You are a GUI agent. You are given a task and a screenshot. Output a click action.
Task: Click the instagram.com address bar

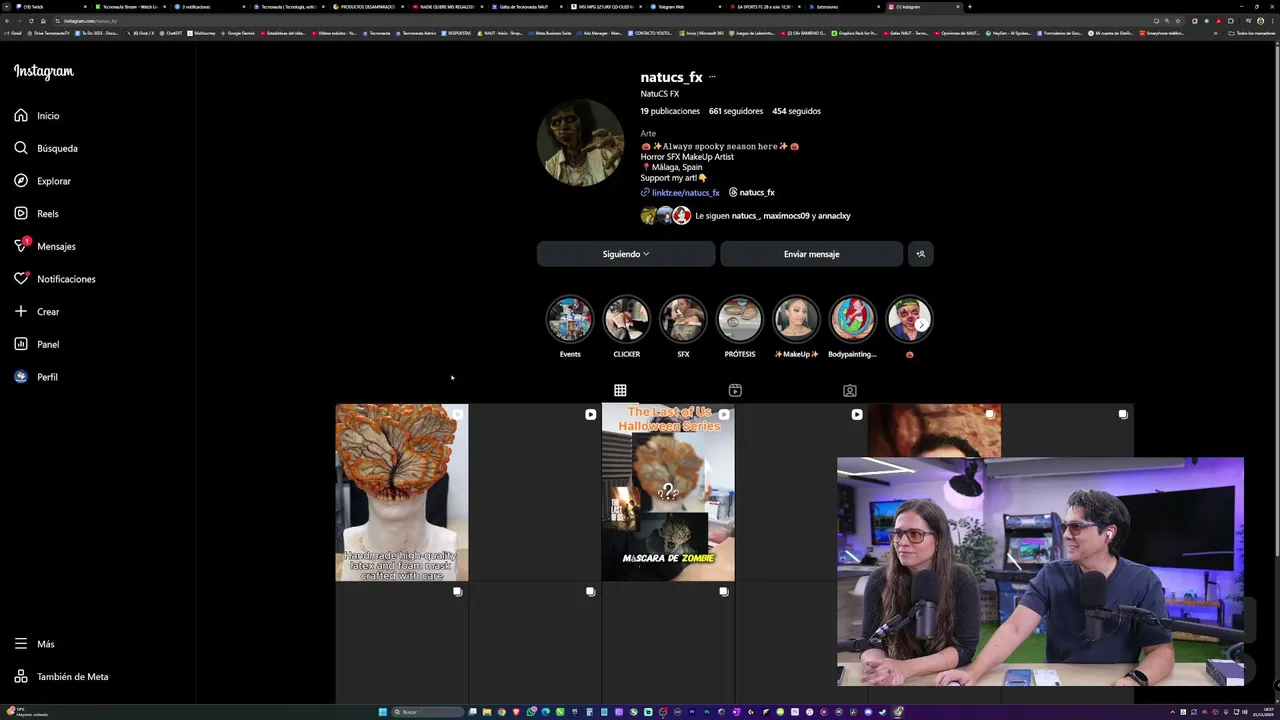600,21
